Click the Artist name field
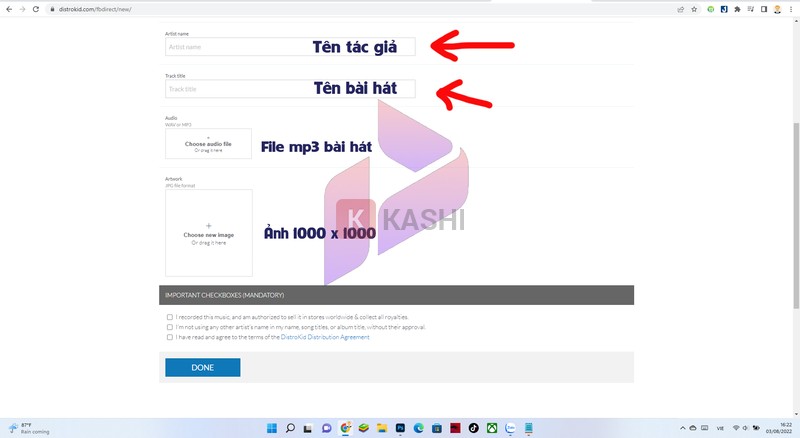 (290, 46)
